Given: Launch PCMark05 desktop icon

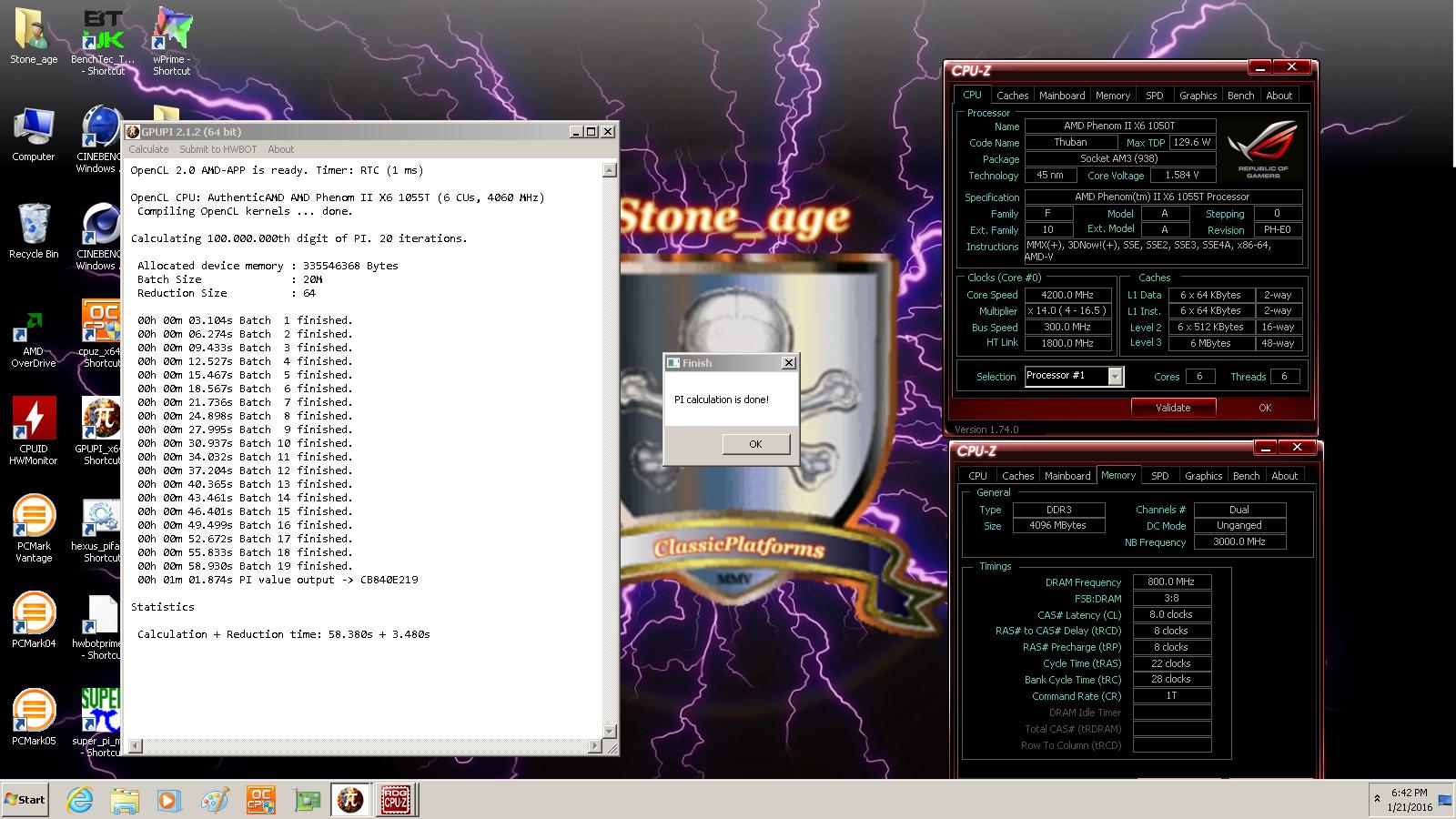Looking at the screenshot, I should 34,718.
